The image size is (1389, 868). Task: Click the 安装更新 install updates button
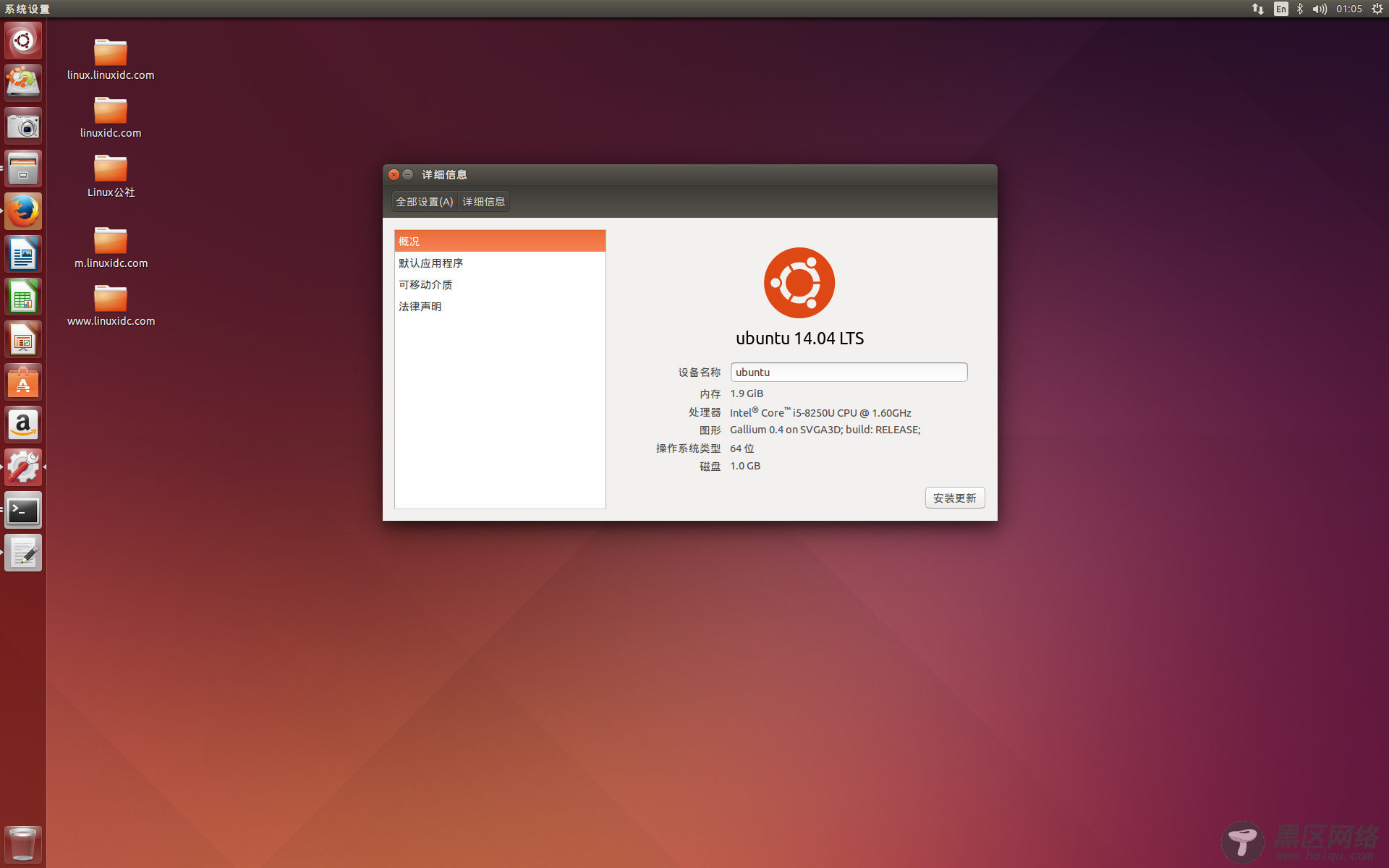pos(955,498)
